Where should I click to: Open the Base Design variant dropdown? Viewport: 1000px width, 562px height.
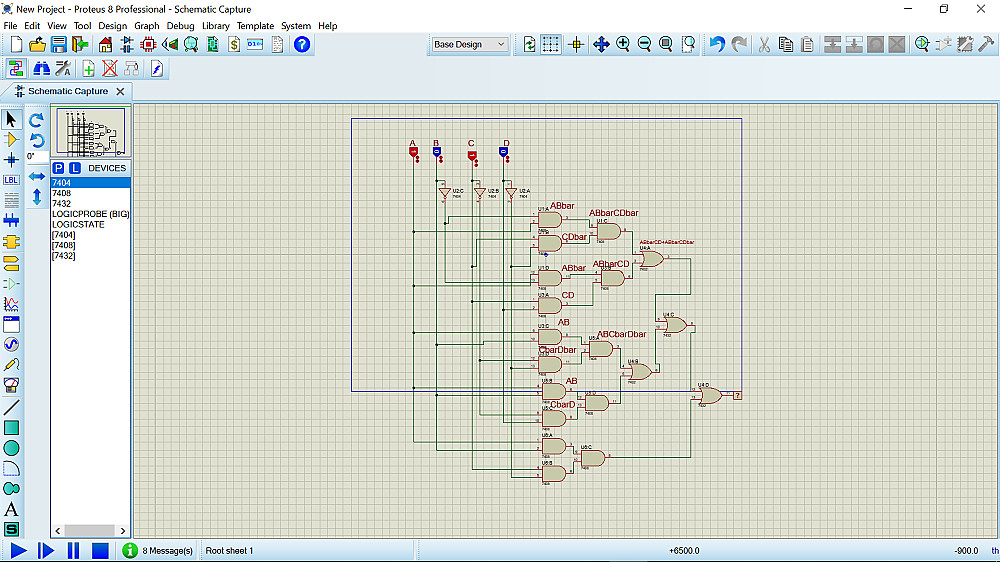tap(470, 45)
